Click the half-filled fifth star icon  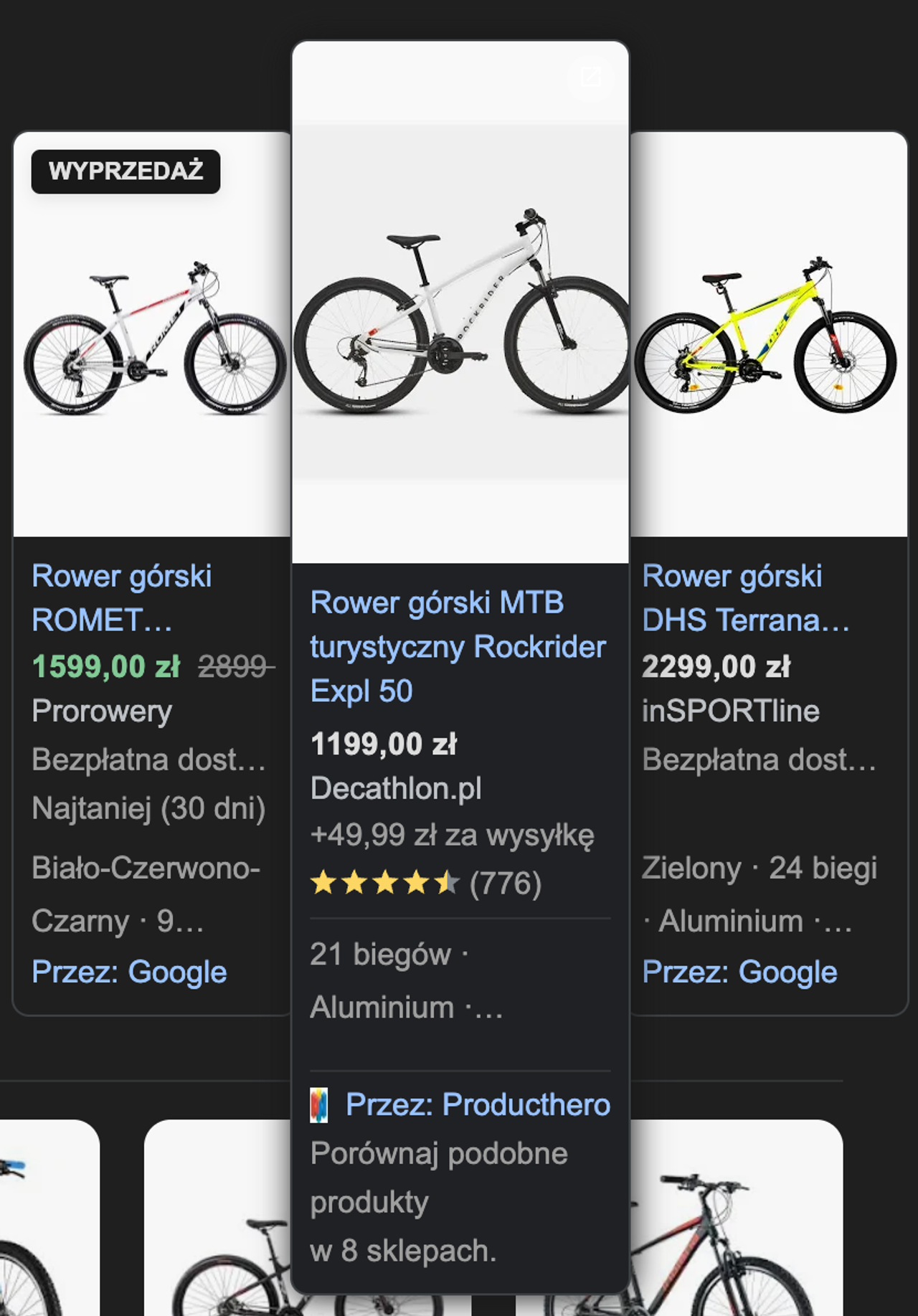pos(449,884)
